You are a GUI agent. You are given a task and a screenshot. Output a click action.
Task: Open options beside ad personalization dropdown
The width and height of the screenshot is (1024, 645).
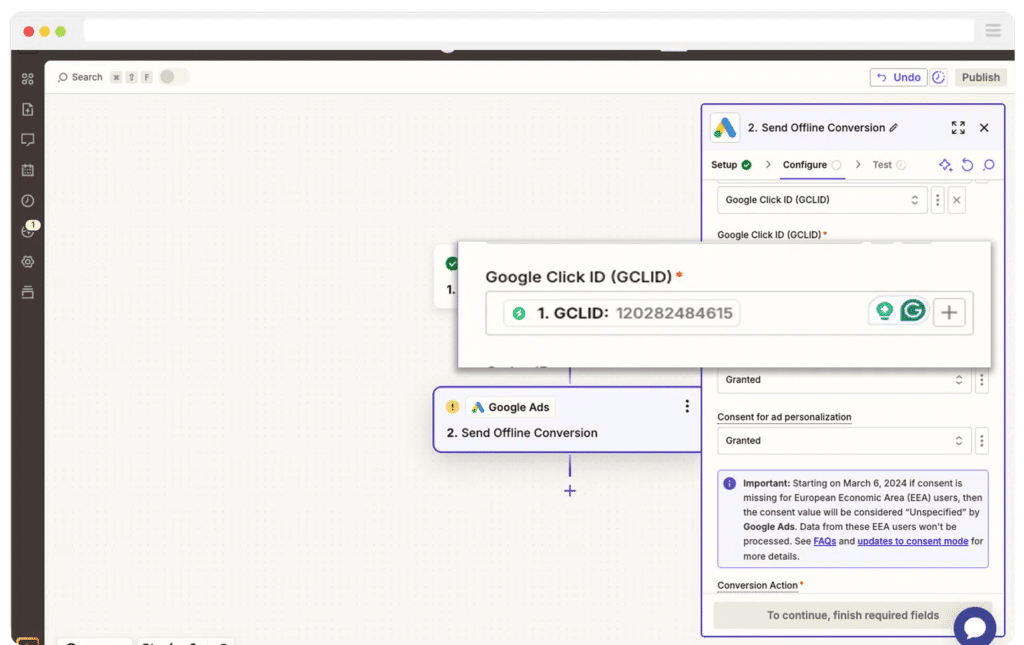pyautogui.click(x=981, y=441)
